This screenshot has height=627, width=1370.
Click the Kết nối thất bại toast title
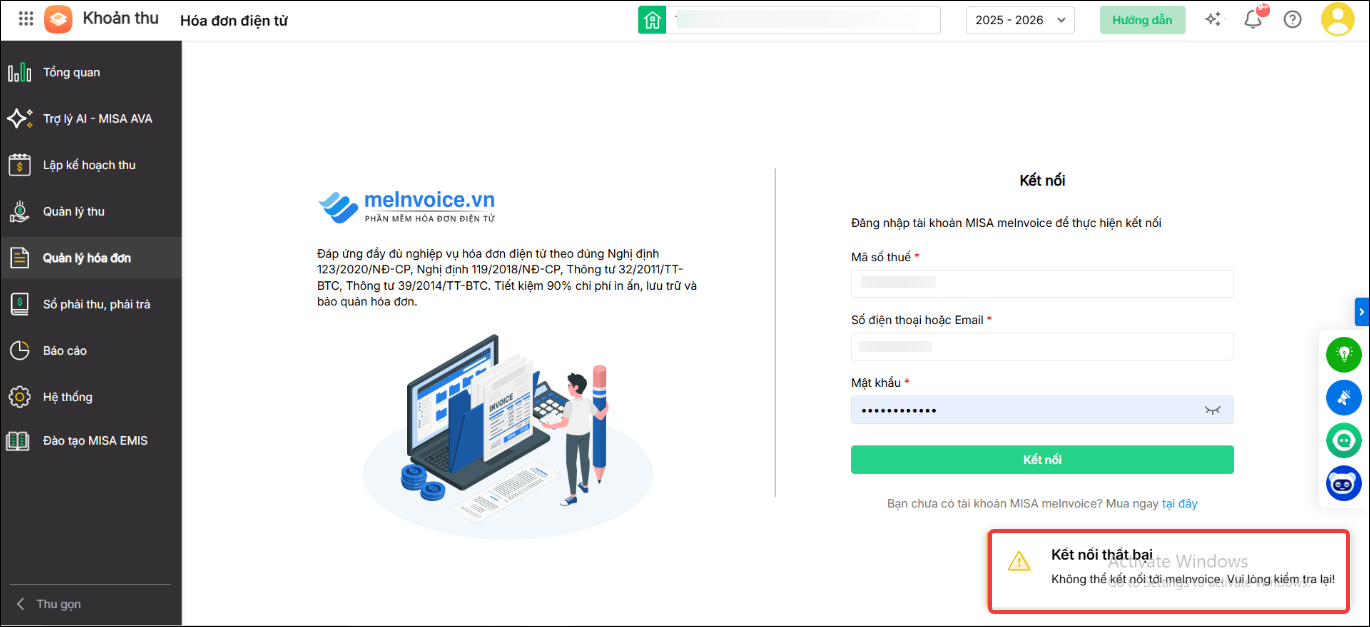[x=1101, y=555]
